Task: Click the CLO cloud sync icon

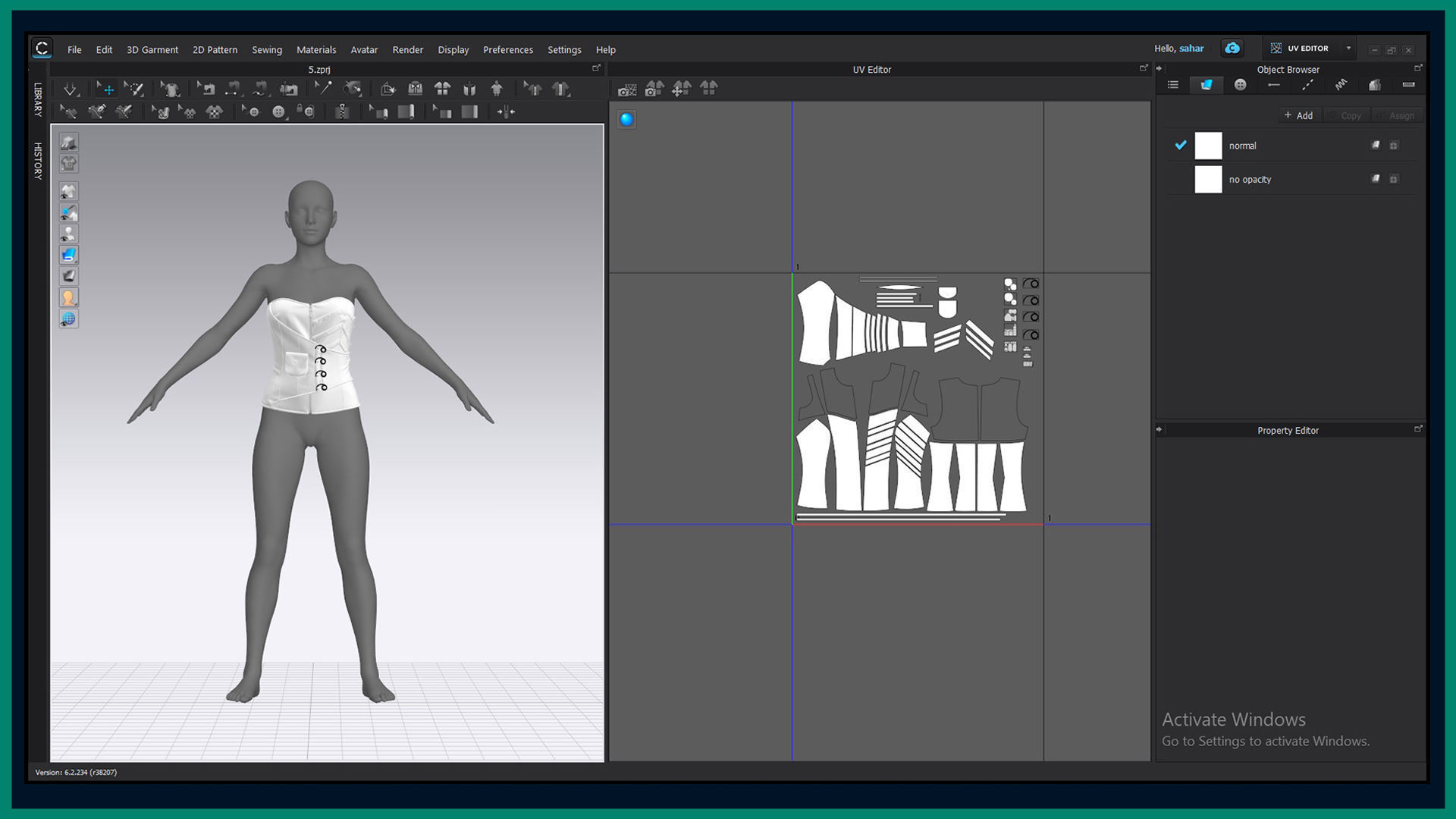Action: (x=1232, y=49)
